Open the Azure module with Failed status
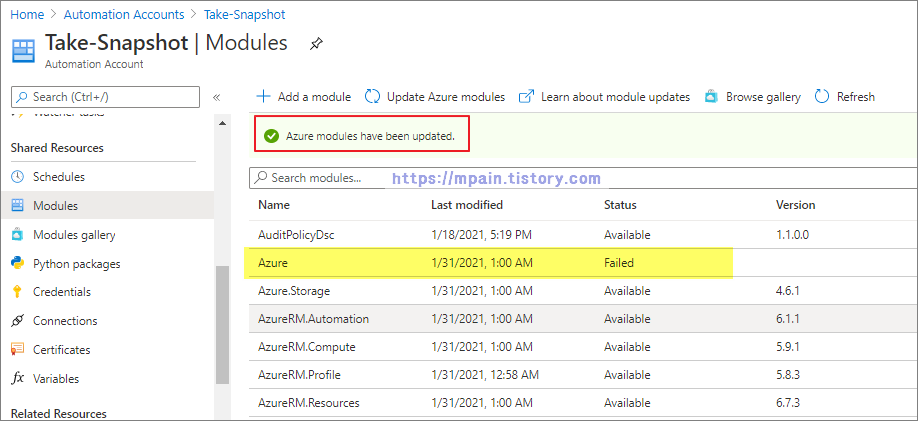Screen dimensions: 918x421 click(x=583, y=263)
